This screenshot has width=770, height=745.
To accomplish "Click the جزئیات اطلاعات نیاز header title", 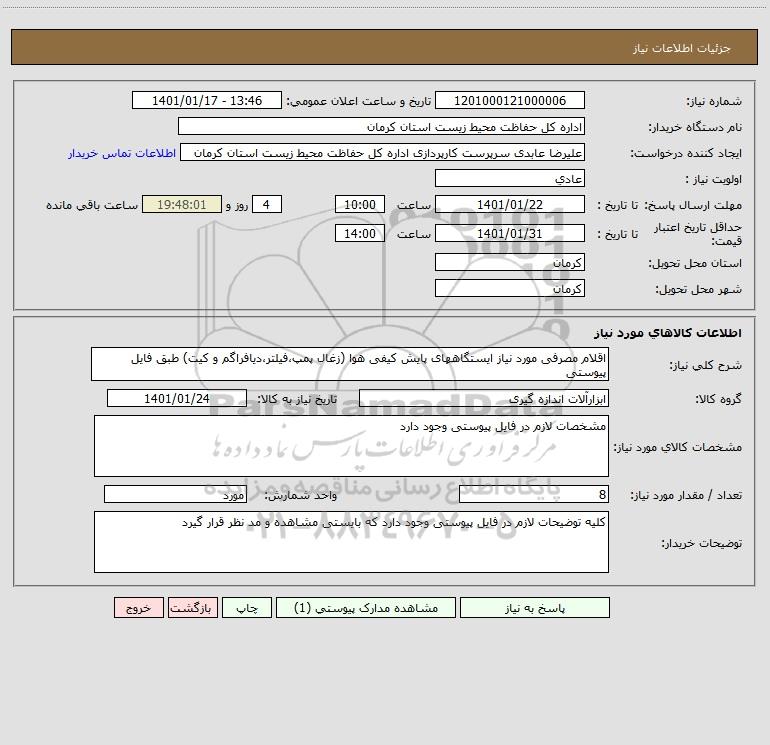I will 682,48.
